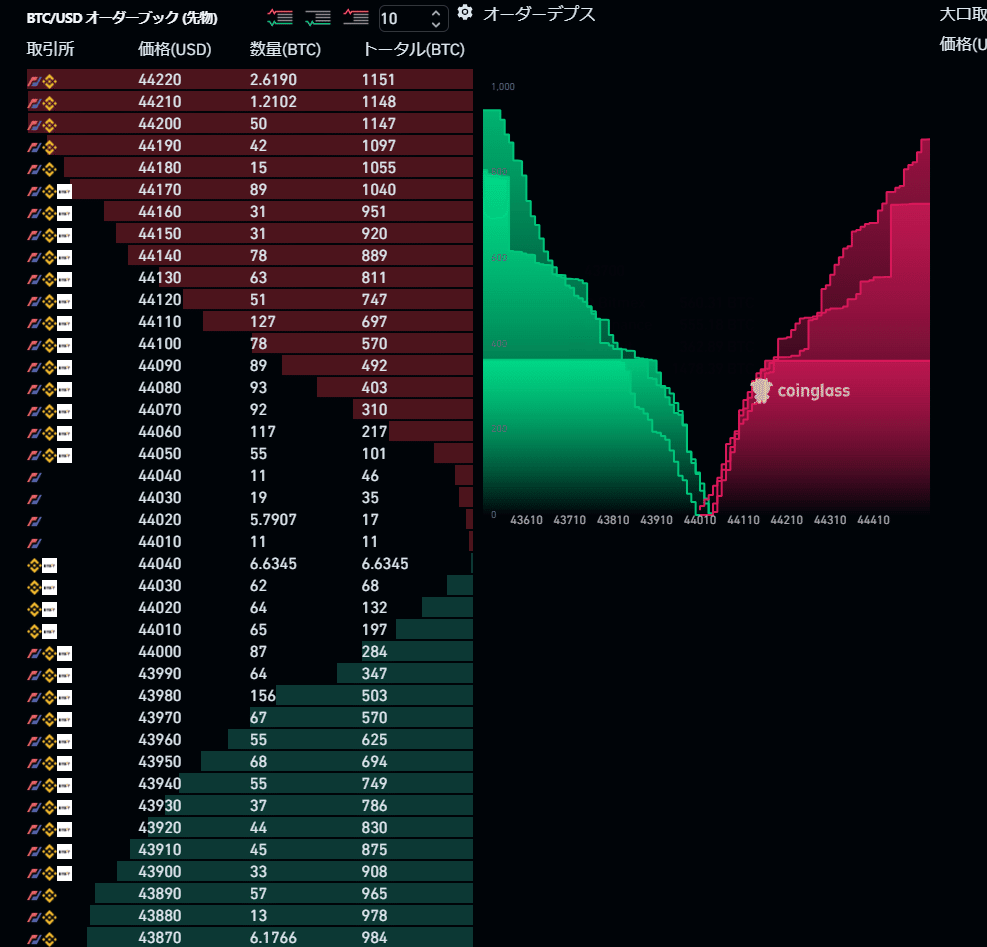Select the ask price 44180
This screenshot has width=987, height=947.
pyautogui.click(x=160, y=167)
